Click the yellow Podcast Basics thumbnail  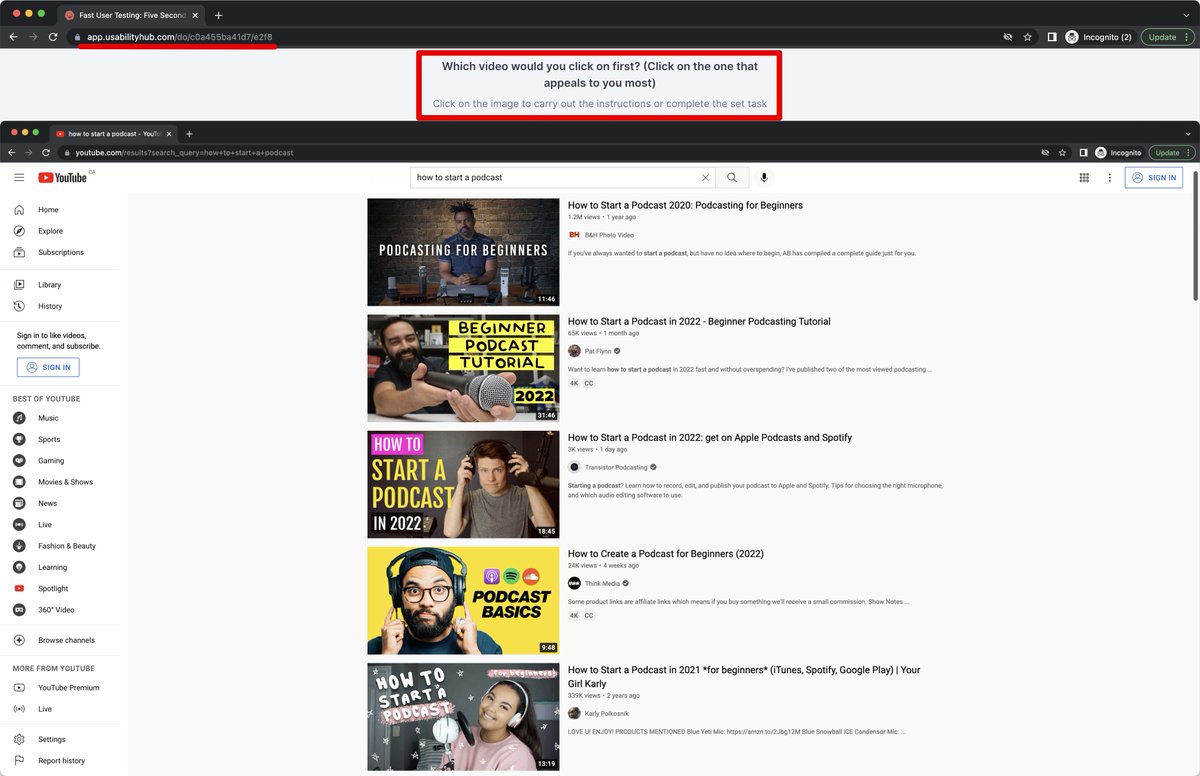click(463, 600)
